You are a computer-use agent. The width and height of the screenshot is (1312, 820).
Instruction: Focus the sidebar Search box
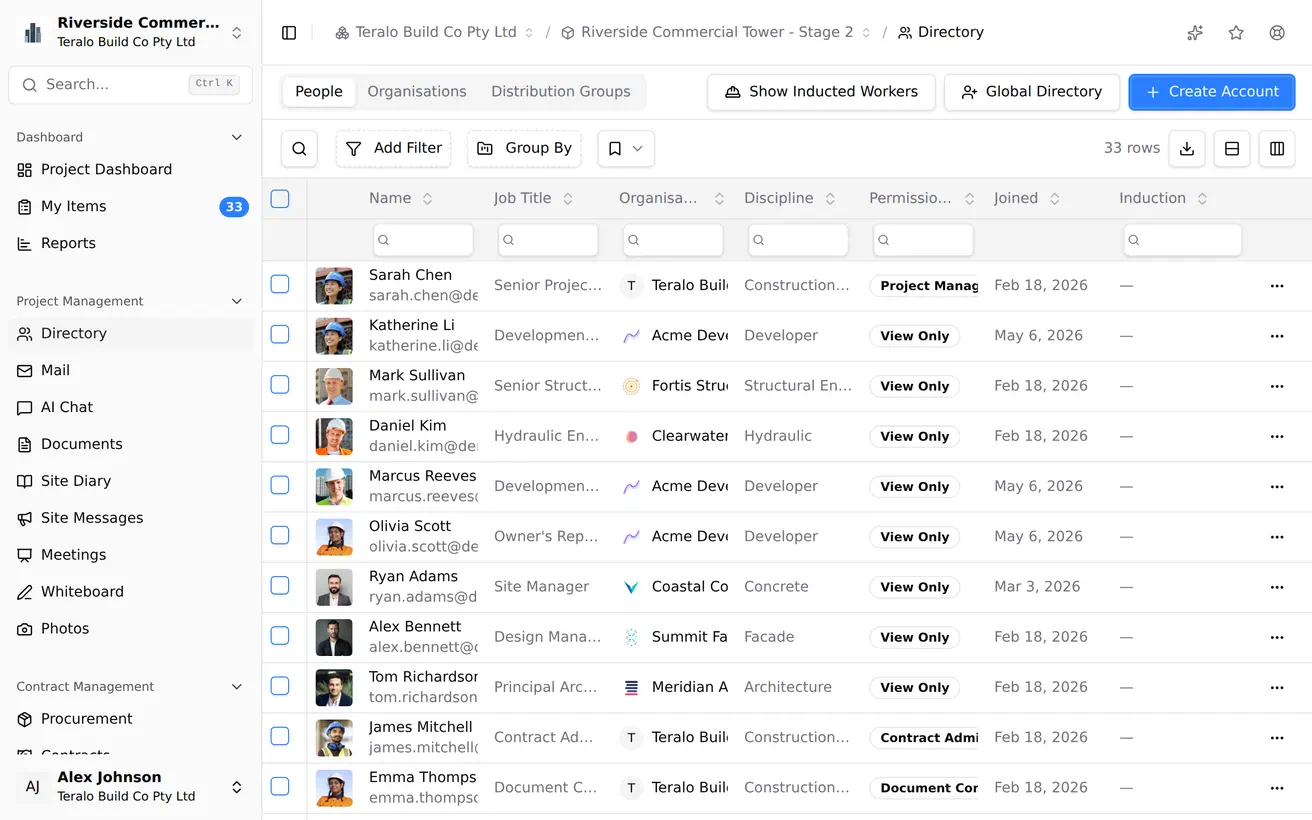point(130,85)
